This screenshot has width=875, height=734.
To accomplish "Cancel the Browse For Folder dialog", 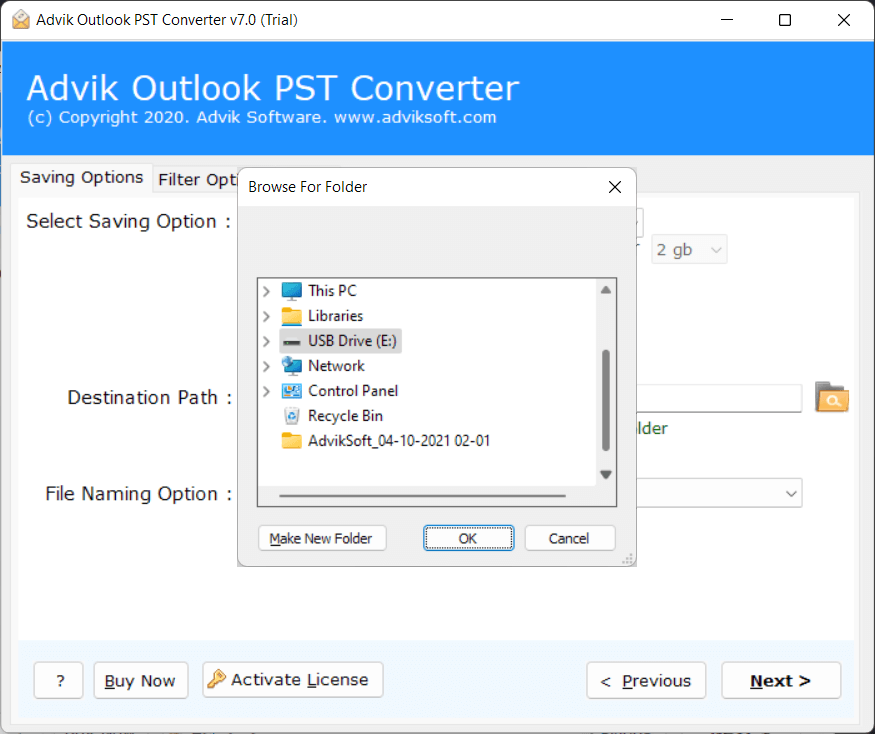I will coord(570,538).
